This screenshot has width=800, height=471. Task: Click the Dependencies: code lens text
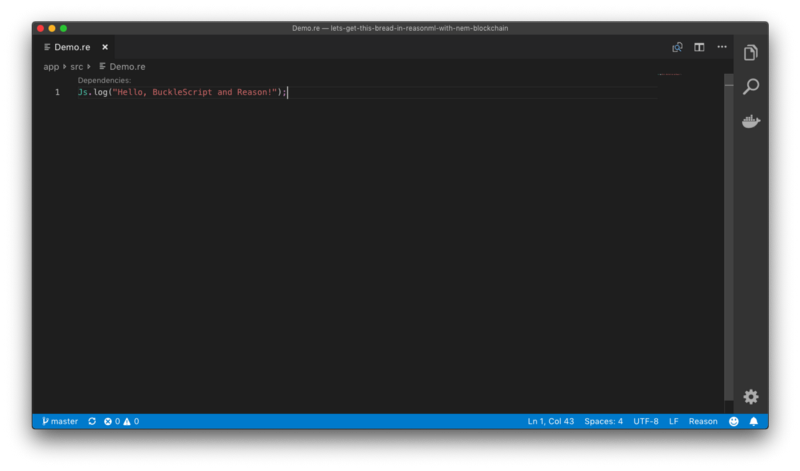click(x=104, y=80)
